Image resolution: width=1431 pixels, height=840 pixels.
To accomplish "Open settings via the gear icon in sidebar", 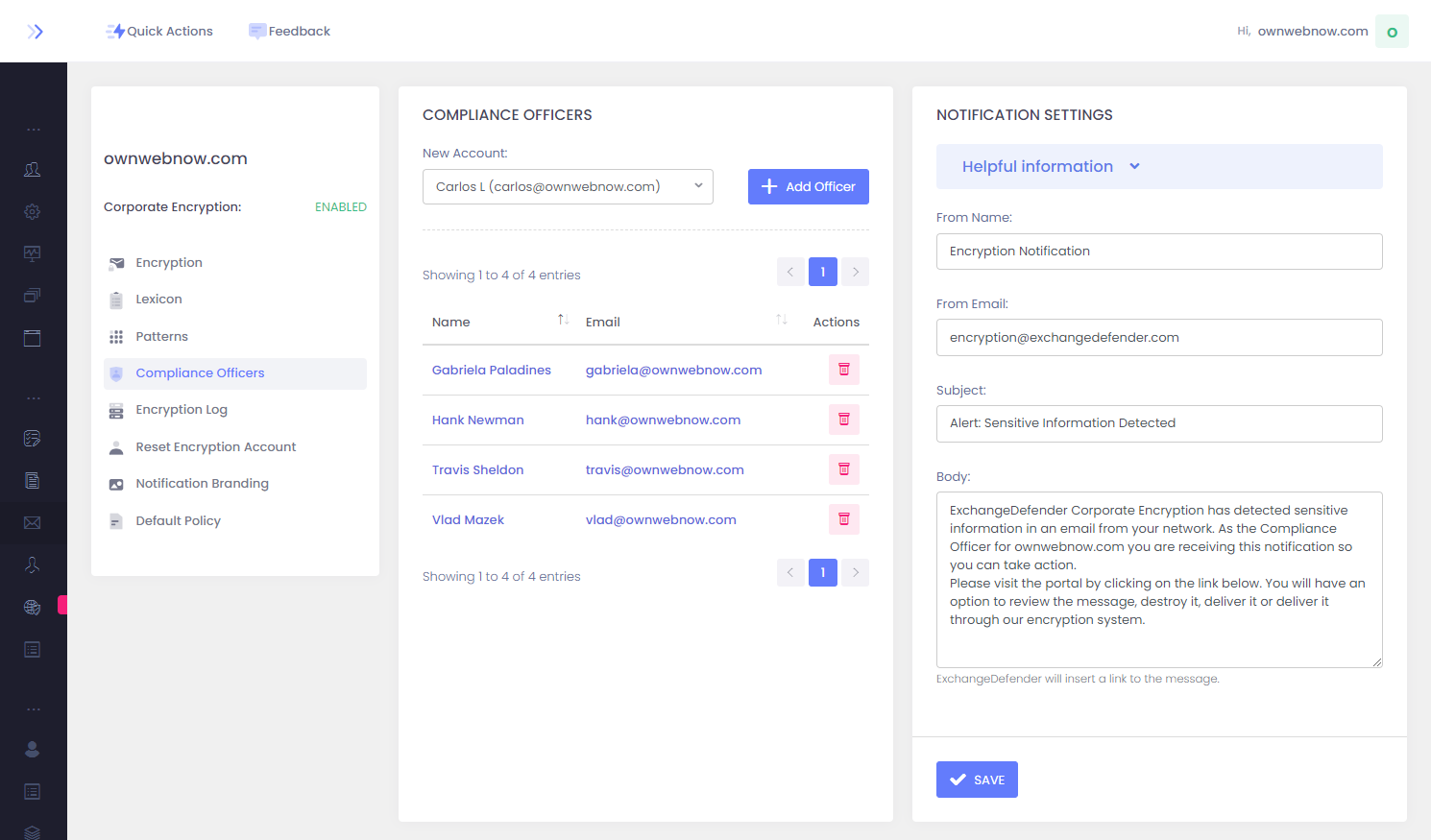I will (33, 211).
